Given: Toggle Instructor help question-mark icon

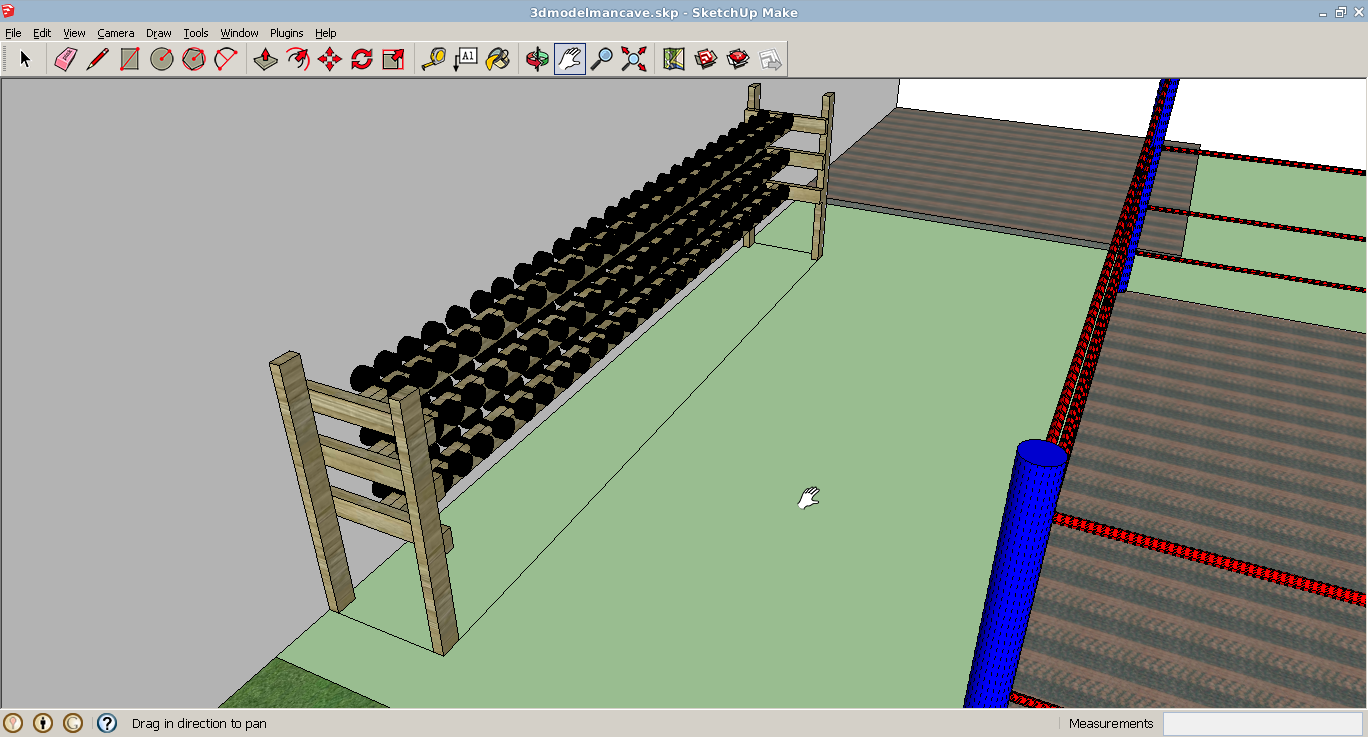Looking at the screenshot, I should pyautogui.click(x=107, y=723).
